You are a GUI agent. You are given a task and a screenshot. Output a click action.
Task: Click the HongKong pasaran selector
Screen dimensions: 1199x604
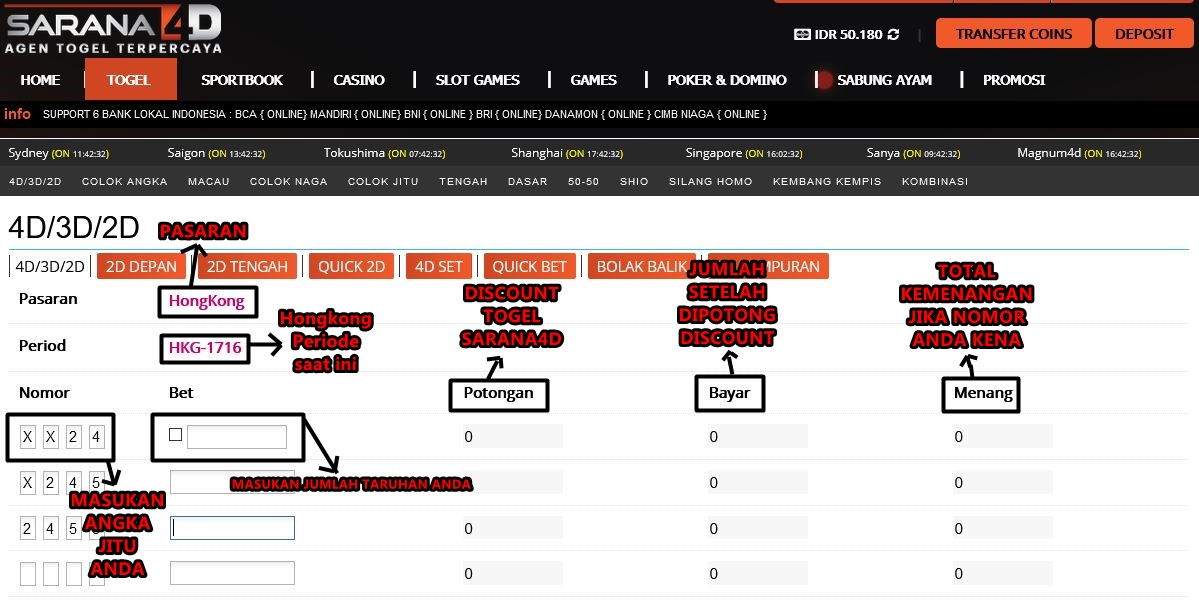207,301
